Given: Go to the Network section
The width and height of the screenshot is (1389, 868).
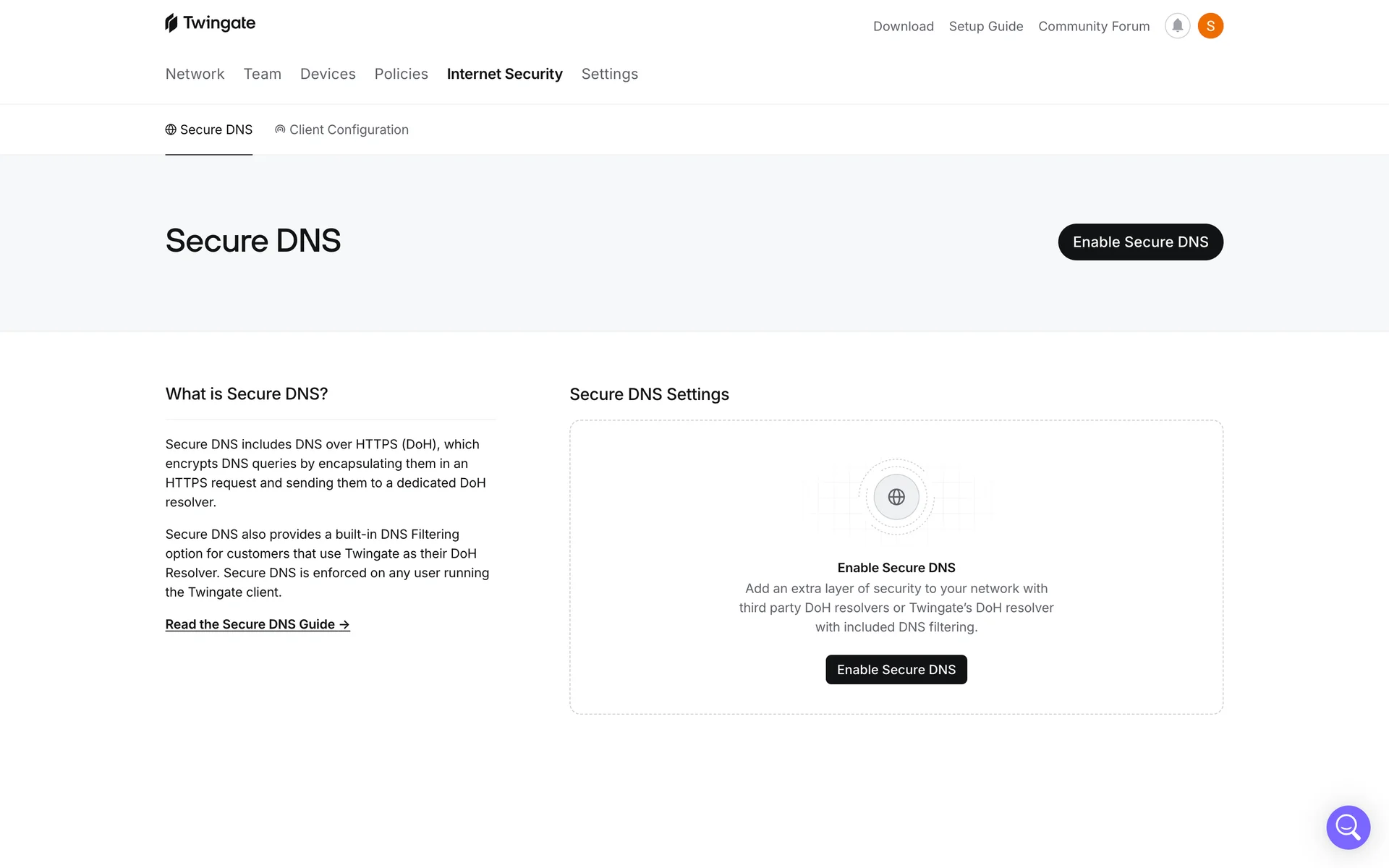Looking at the screenshot, I should [195, 74].
